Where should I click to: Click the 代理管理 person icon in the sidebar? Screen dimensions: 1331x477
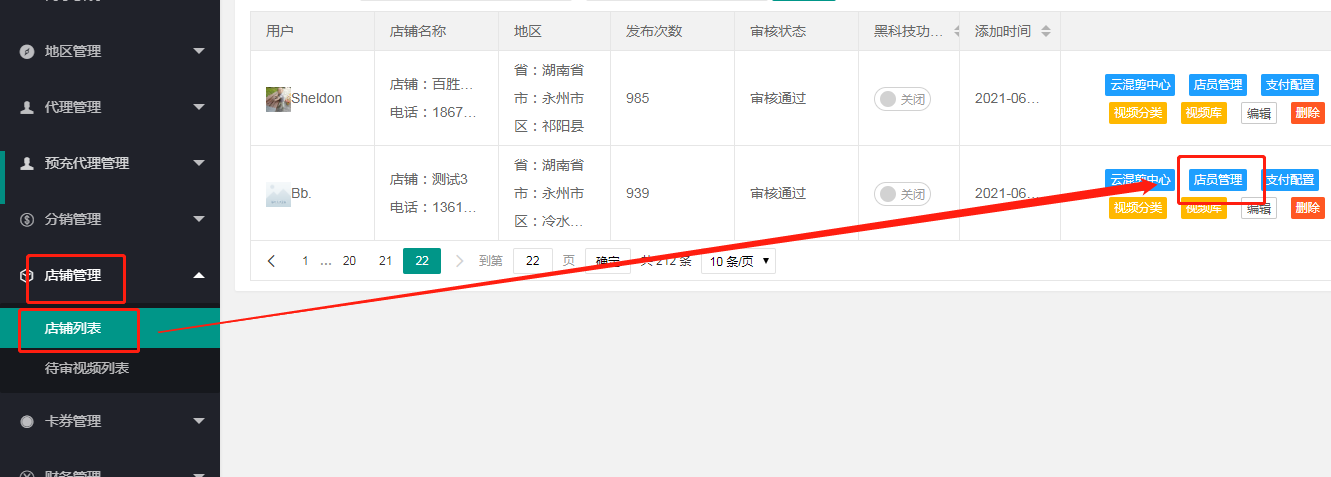click(x=28, y=107)
